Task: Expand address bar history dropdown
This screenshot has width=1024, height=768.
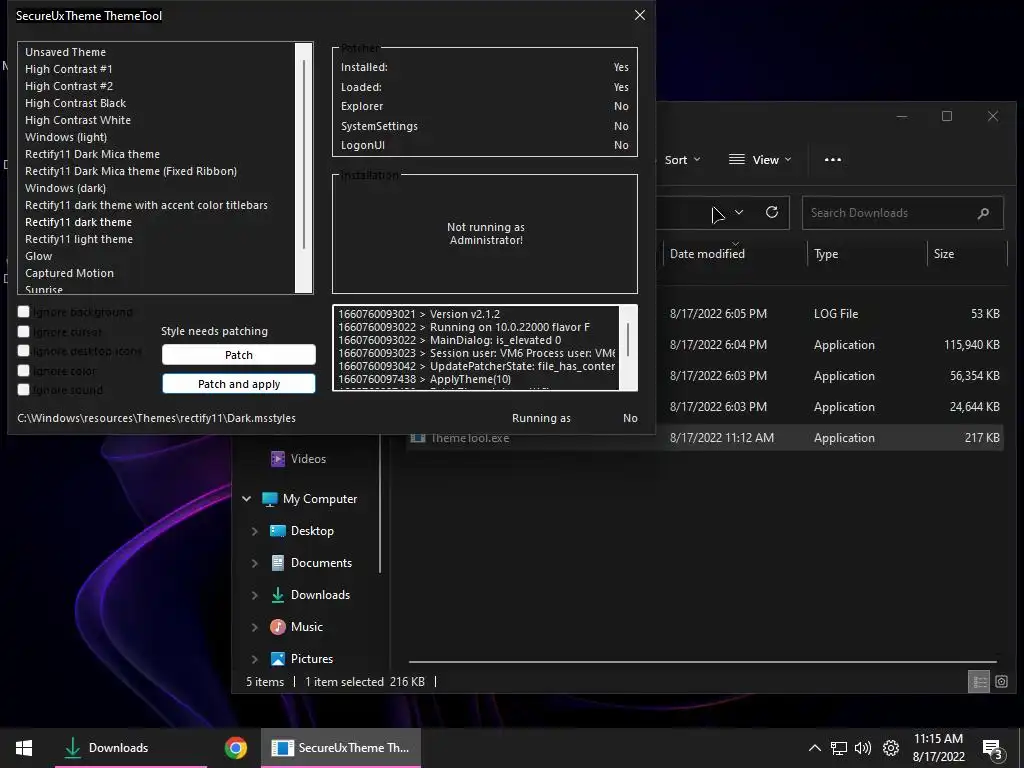Action: pos(739,212)
